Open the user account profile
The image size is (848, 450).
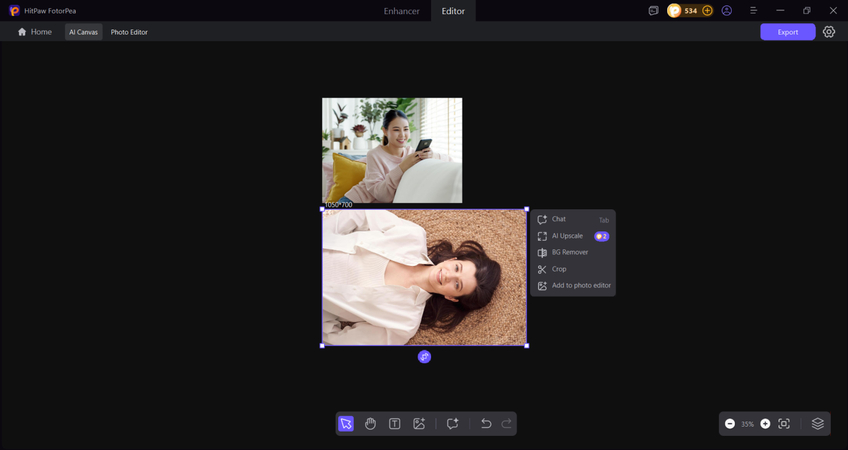[x=727, y=11]
